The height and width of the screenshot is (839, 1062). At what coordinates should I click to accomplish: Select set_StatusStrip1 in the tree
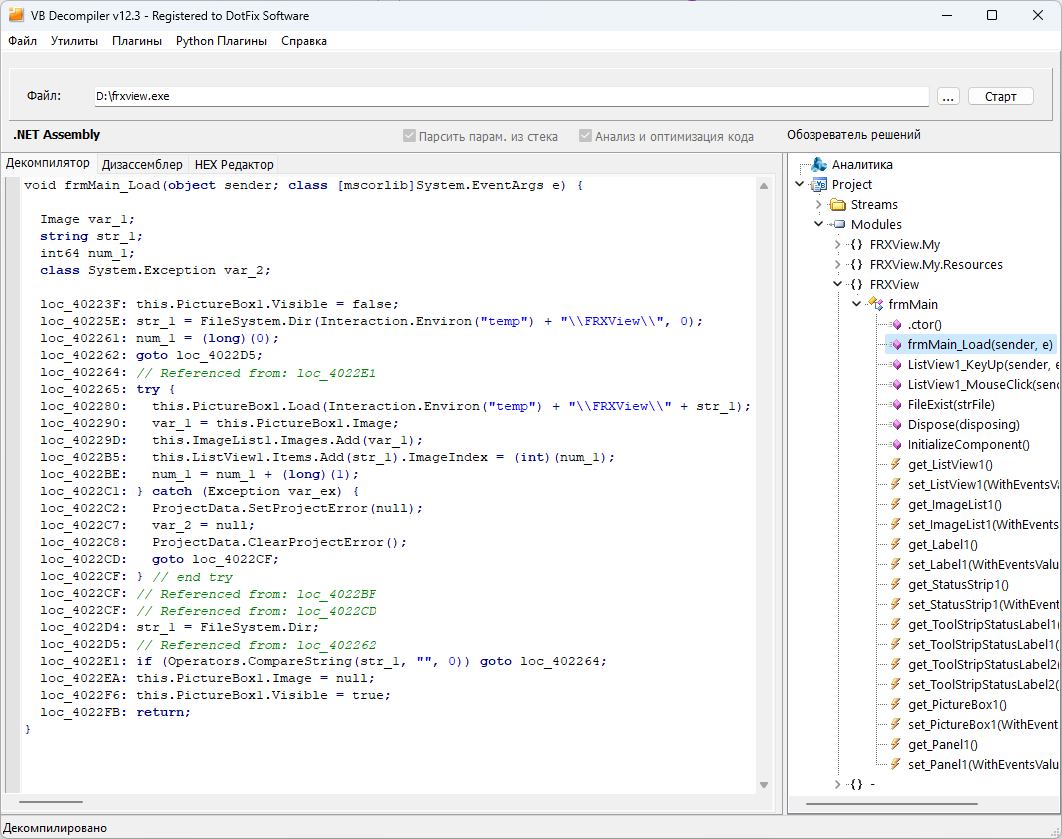pos(983,604)
